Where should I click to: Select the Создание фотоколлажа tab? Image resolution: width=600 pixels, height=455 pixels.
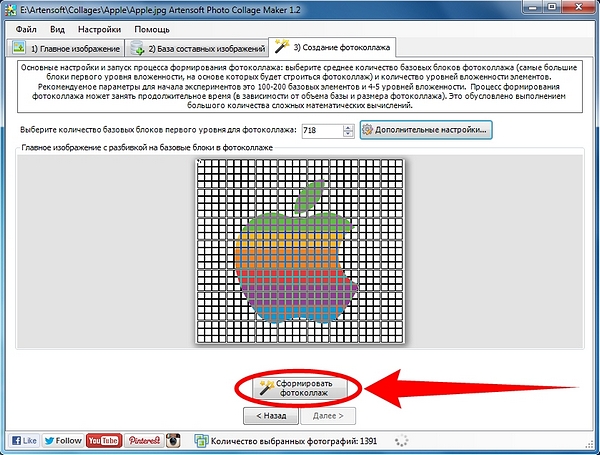click(x=332, y=47)
